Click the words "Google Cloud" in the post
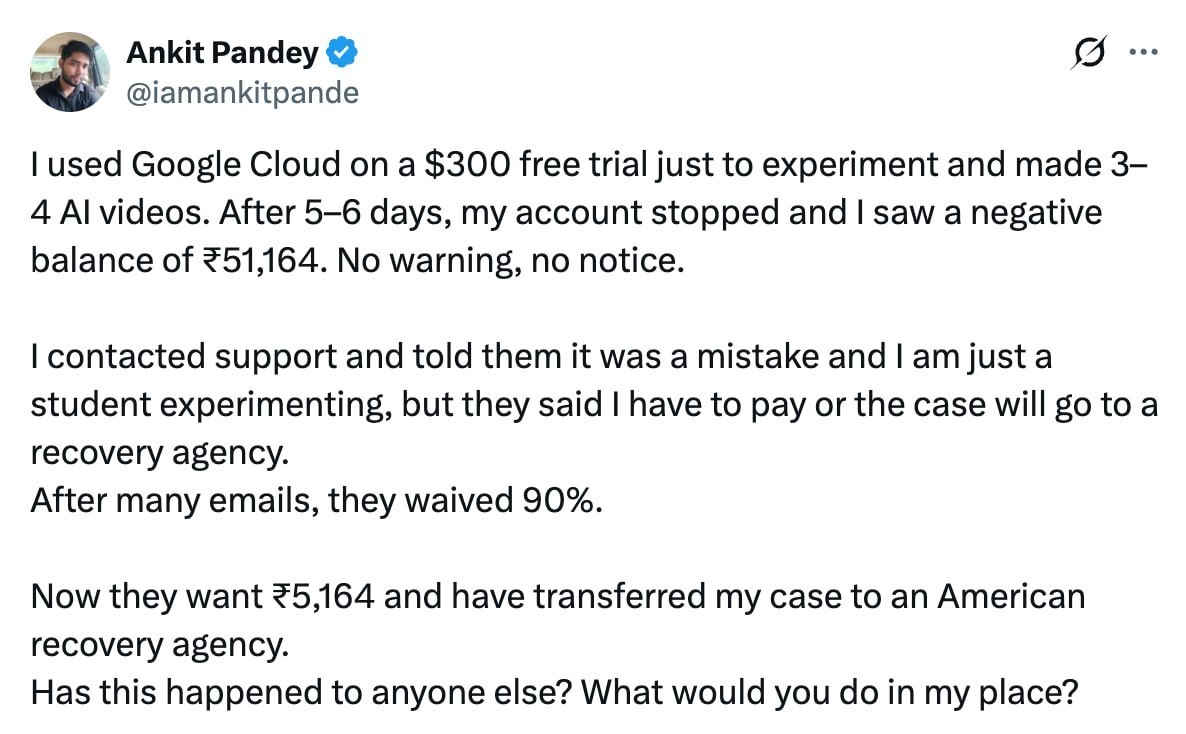The image size is (1186, 734). [236, 165]
